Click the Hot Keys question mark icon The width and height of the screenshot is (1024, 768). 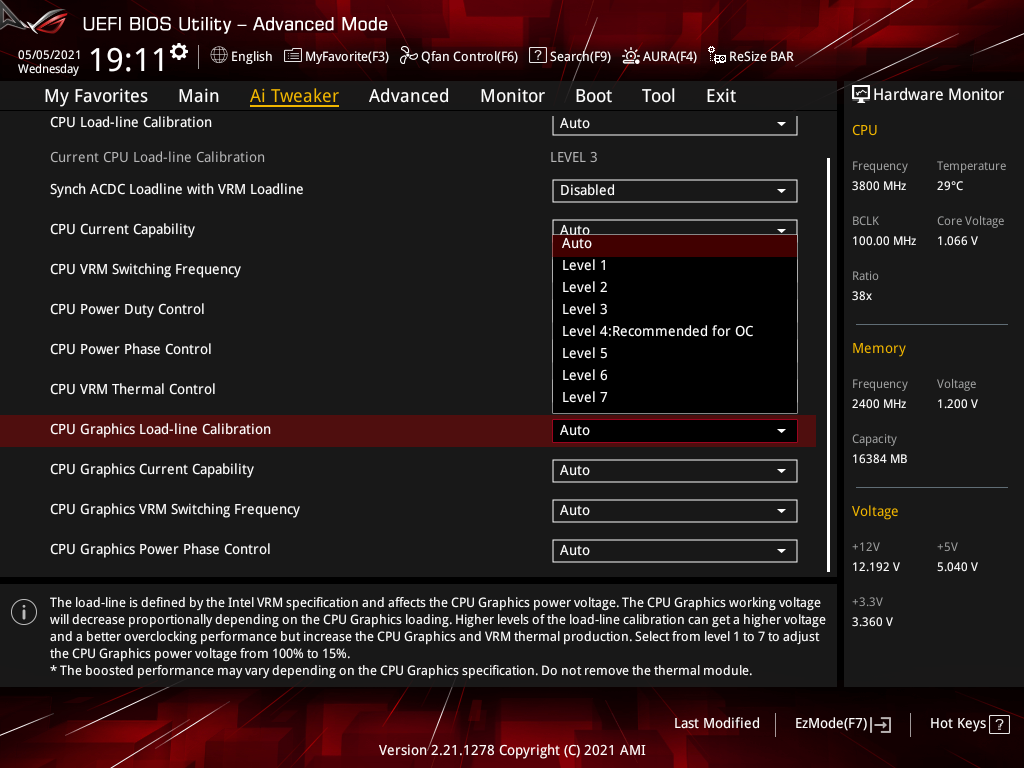pyautogui.click(x=998, y=724)
